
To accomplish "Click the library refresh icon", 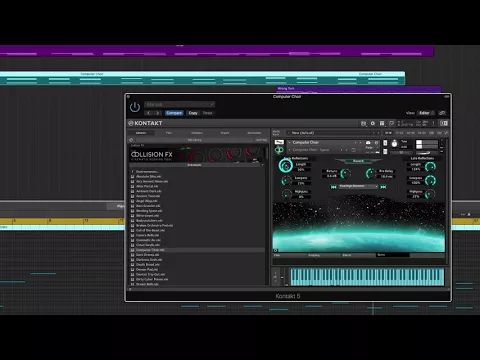I will (x=131, y=140).
